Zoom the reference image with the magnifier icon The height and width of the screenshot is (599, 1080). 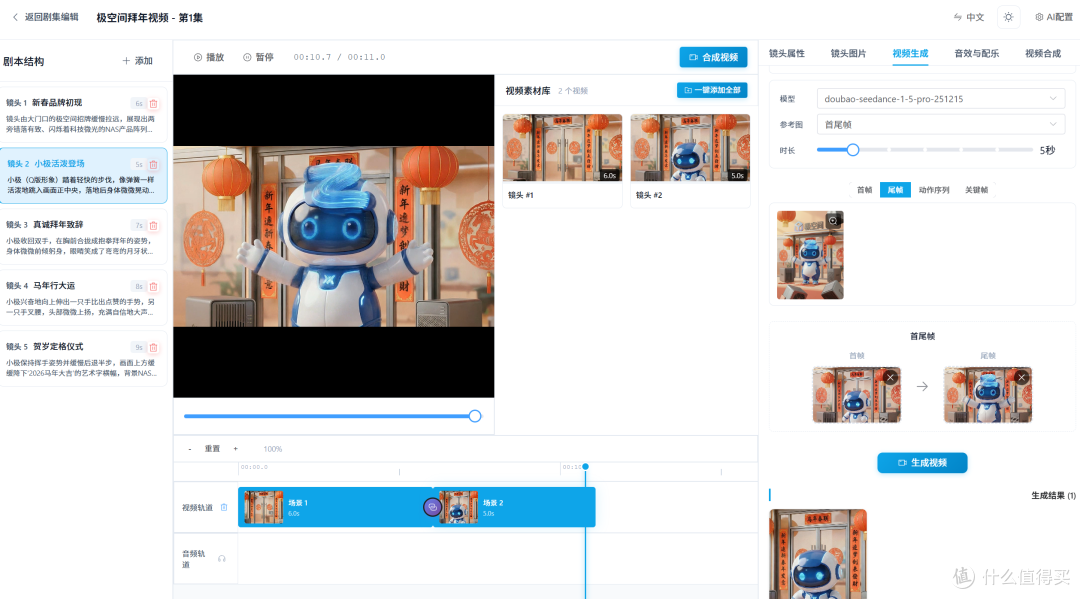coord(833,220)
